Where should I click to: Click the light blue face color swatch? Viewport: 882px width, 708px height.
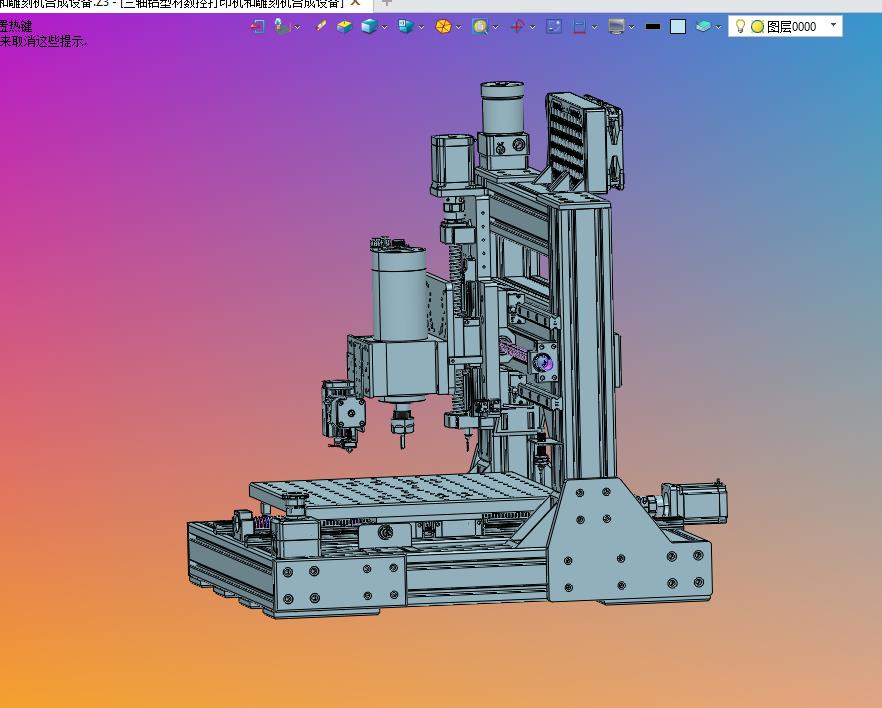678,26
